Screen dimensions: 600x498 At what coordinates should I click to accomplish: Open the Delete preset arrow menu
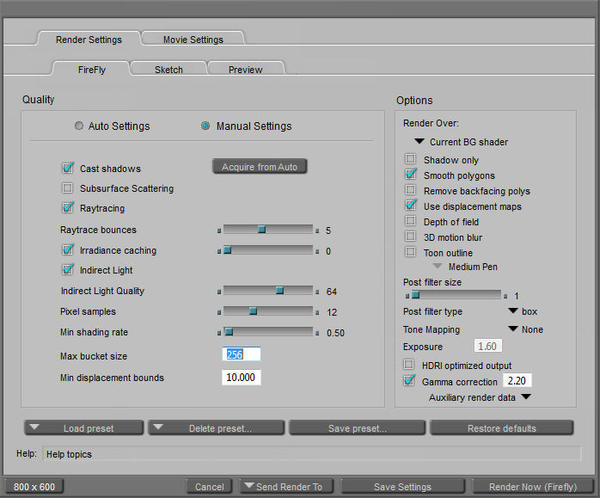pos(160,427)
